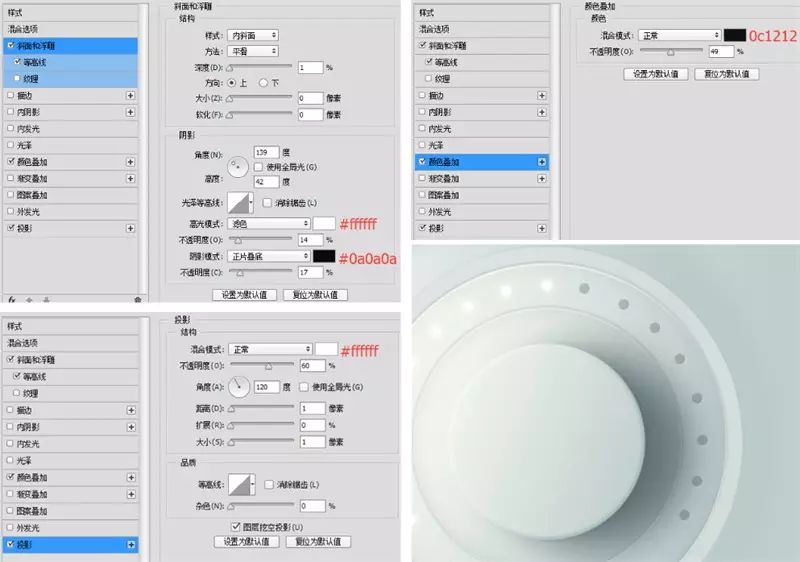Select the 上 direction radio button
This screenshot has height=562, width=800.
click(x=232, y=83)
